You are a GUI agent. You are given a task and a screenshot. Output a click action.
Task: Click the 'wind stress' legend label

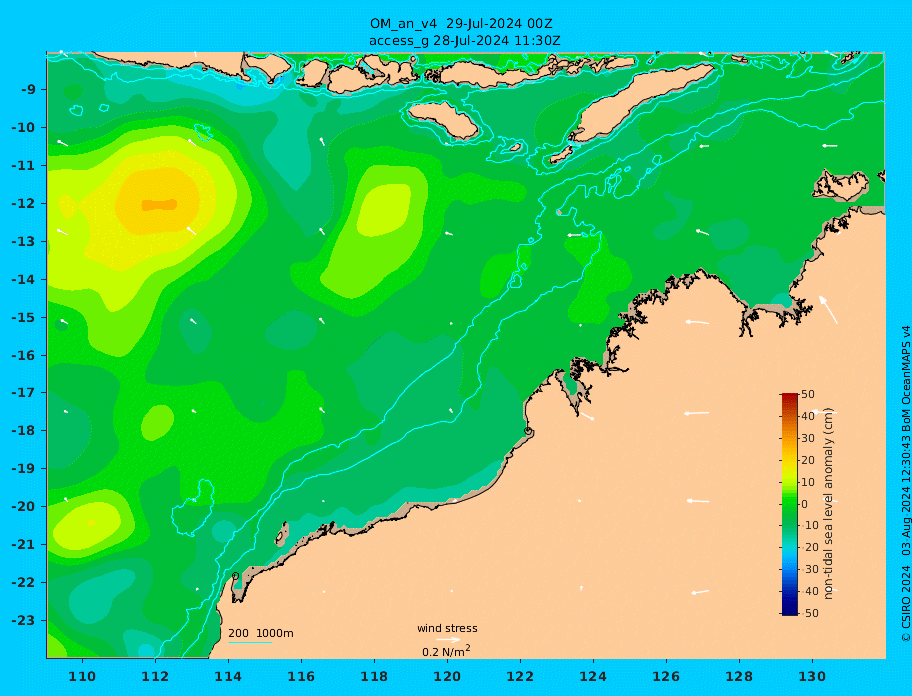pyautogui.click(x=447, y=628)
